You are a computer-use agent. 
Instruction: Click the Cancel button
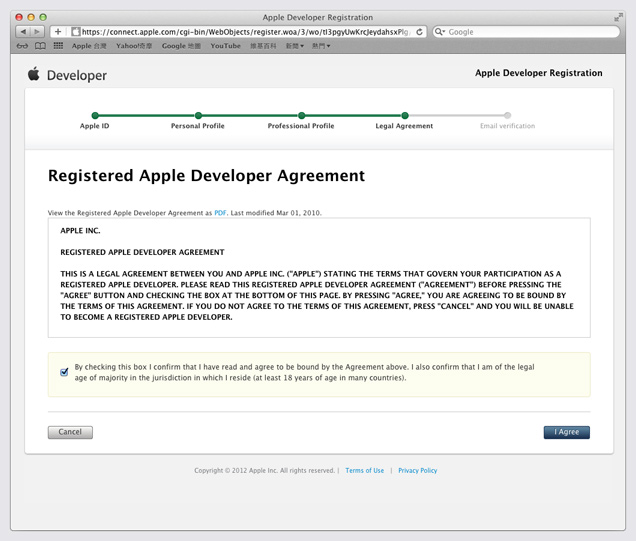click(70, 432)
